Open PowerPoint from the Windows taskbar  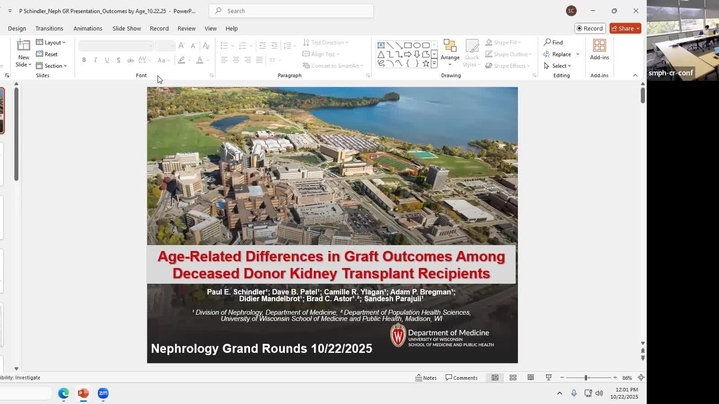point(83,393)
